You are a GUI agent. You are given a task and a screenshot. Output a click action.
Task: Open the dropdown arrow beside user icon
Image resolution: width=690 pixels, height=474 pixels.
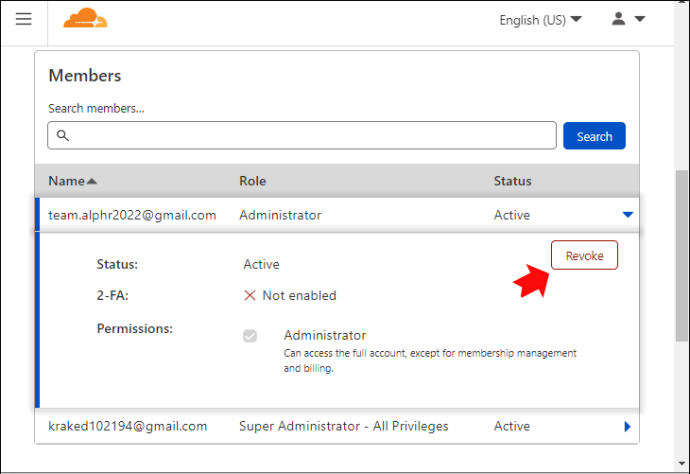640,19
